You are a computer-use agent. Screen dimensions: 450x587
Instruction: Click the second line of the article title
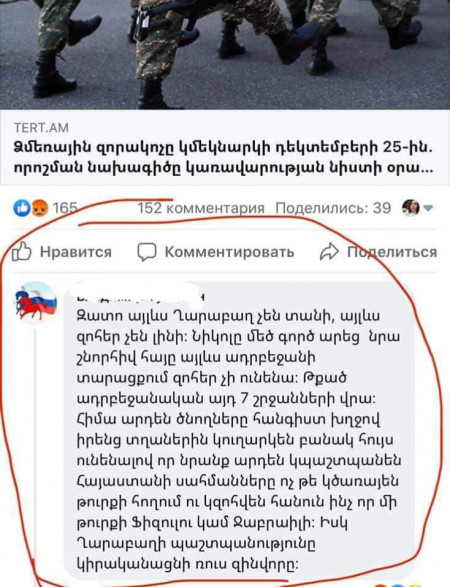[224, 168]
